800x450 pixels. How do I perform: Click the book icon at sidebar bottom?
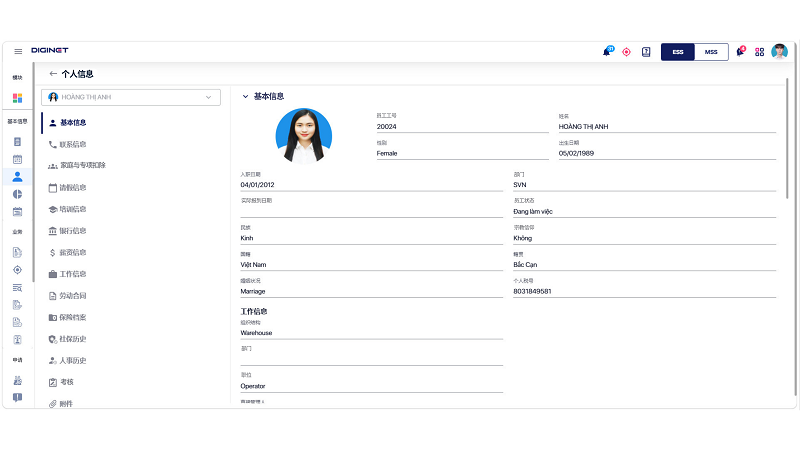17,397
